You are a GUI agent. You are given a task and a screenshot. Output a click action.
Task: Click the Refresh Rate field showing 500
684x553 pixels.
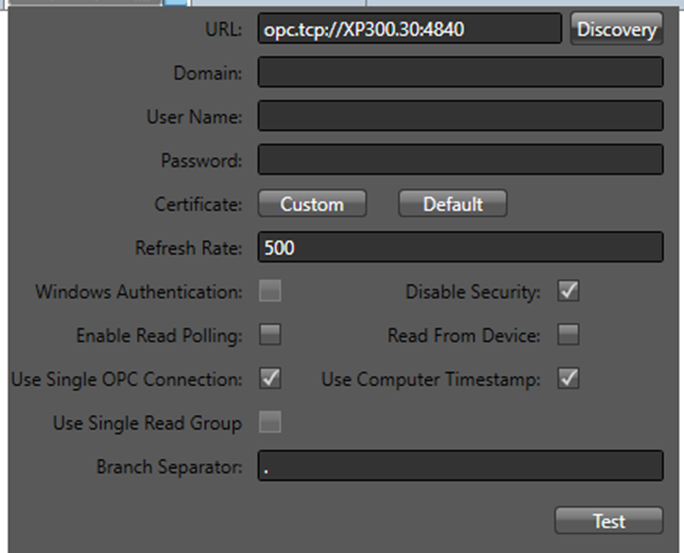[x=460, y=247]
